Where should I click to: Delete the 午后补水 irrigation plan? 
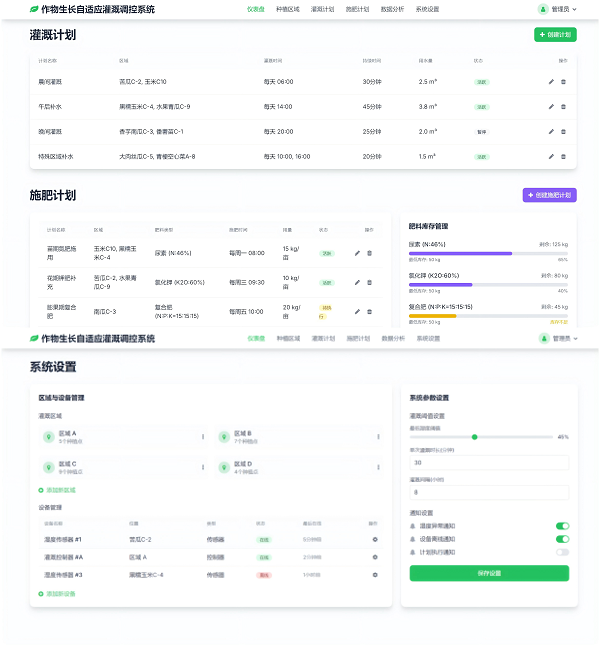(563, 106)
